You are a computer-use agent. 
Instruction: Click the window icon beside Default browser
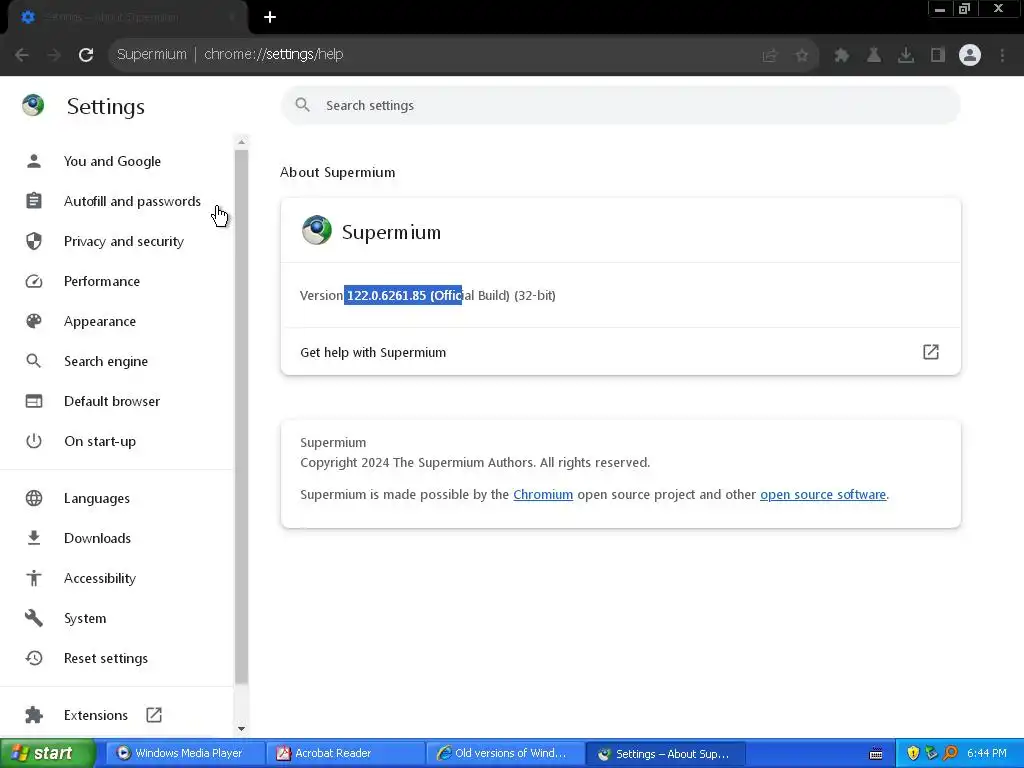tap(34, 401)
